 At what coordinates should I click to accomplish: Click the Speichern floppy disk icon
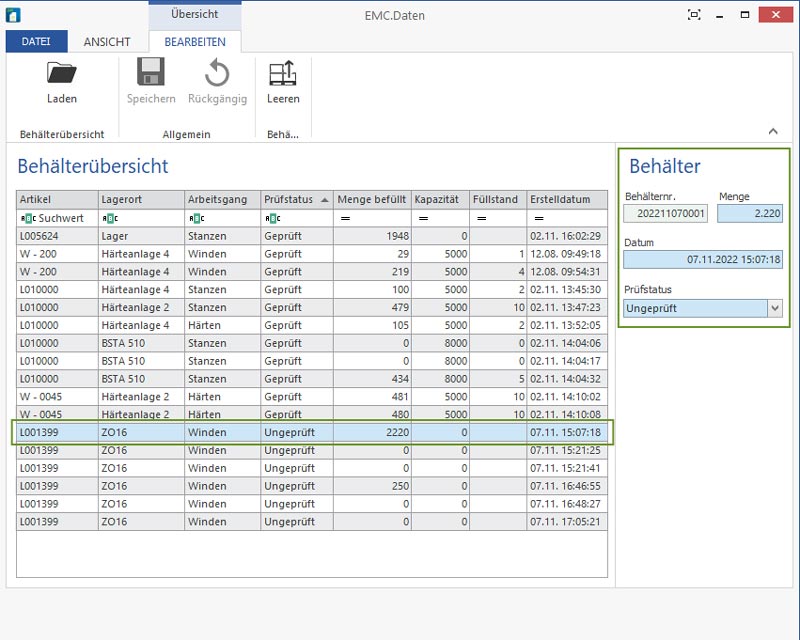151,74
